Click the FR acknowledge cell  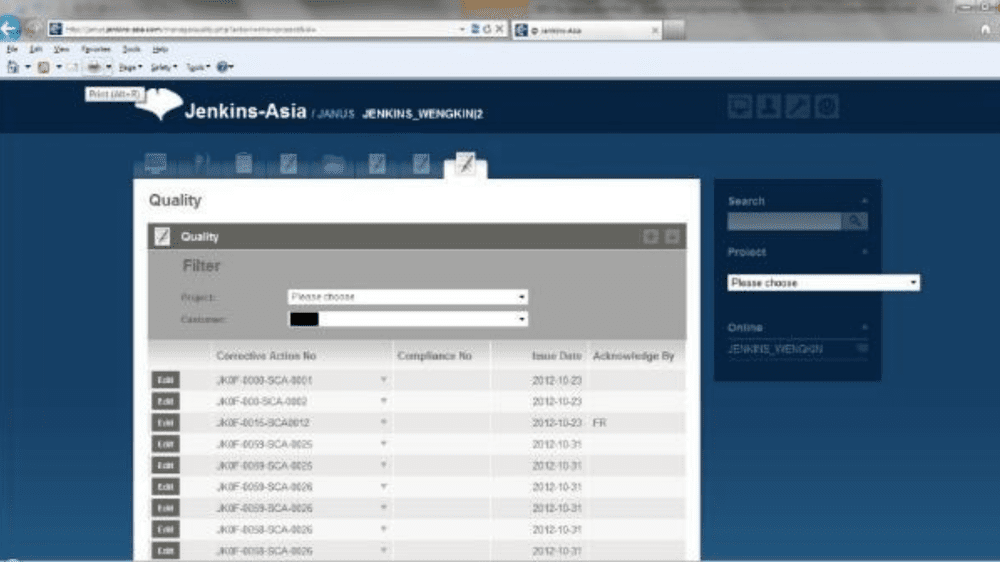pos(599,423)
